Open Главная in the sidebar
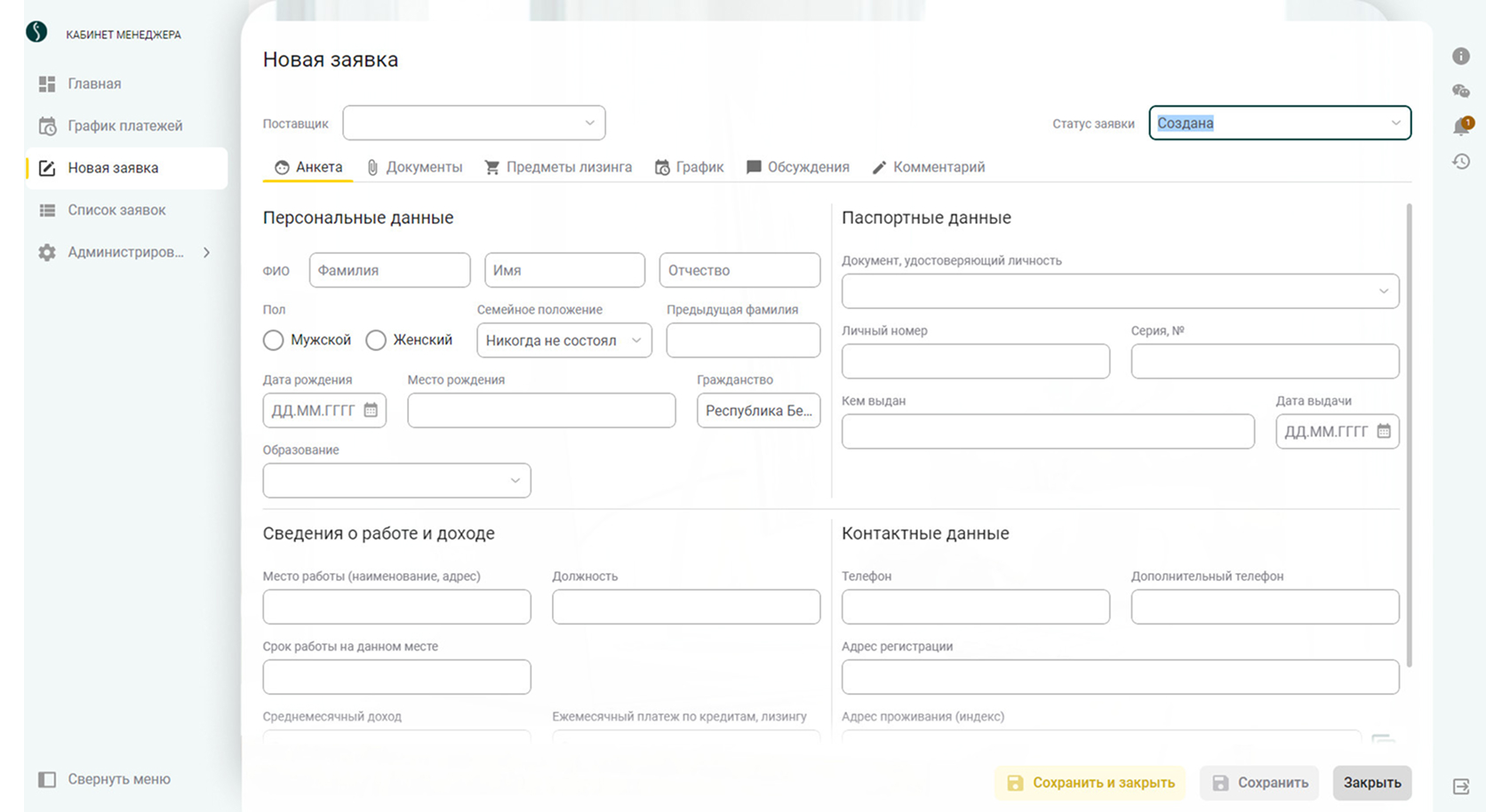The width and height of the screenshot is (1486, 812). pos(126,84)
